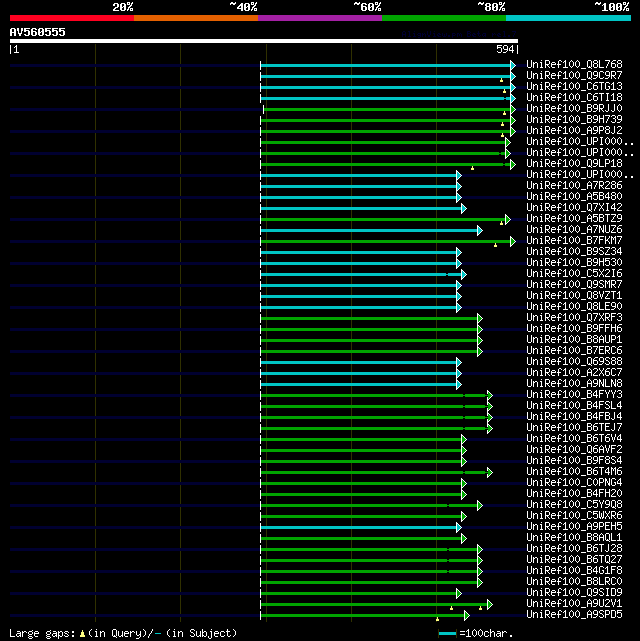Click the green alignment bar for B7ERC6
The height and width of the screenshot is (641, 640).
click(369, 352)
